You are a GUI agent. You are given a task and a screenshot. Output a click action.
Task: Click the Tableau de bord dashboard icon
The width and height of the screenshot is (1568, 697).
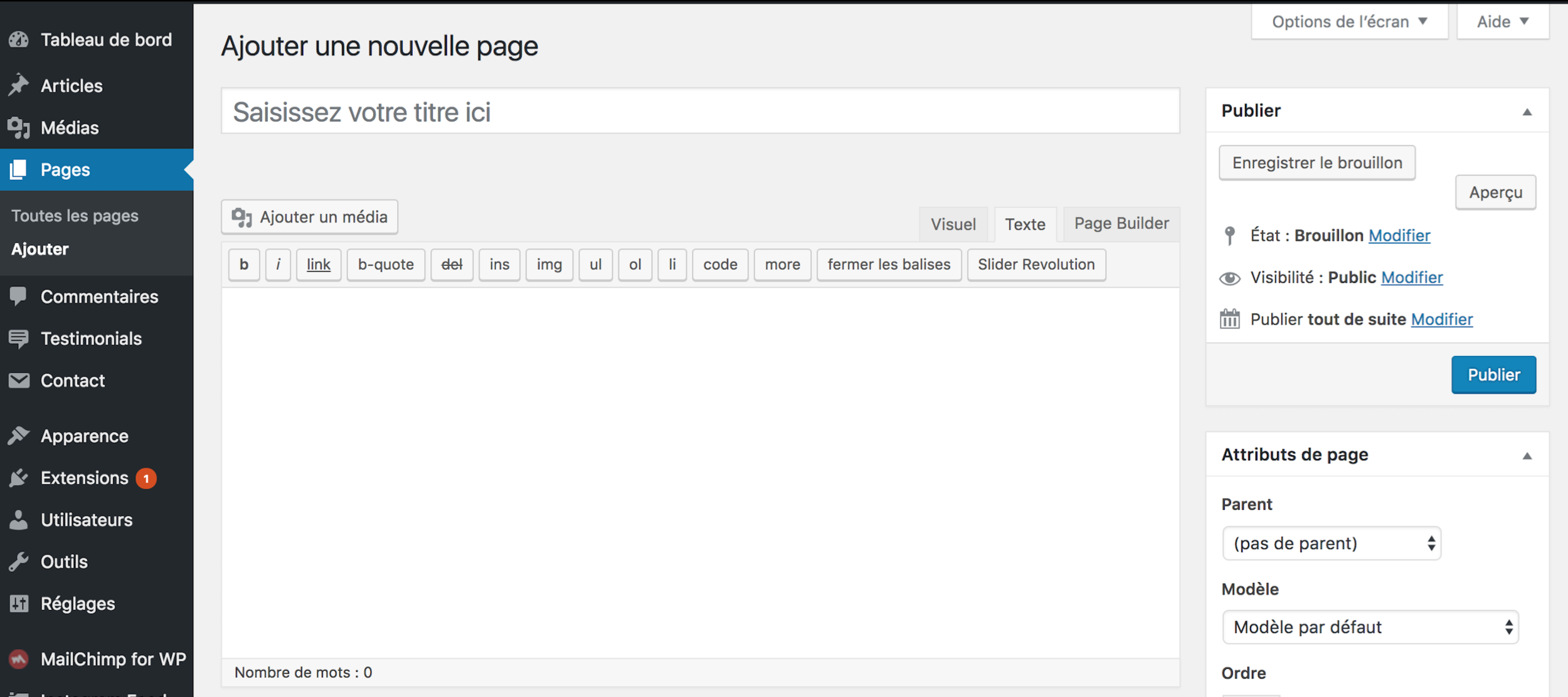(19, 39)
